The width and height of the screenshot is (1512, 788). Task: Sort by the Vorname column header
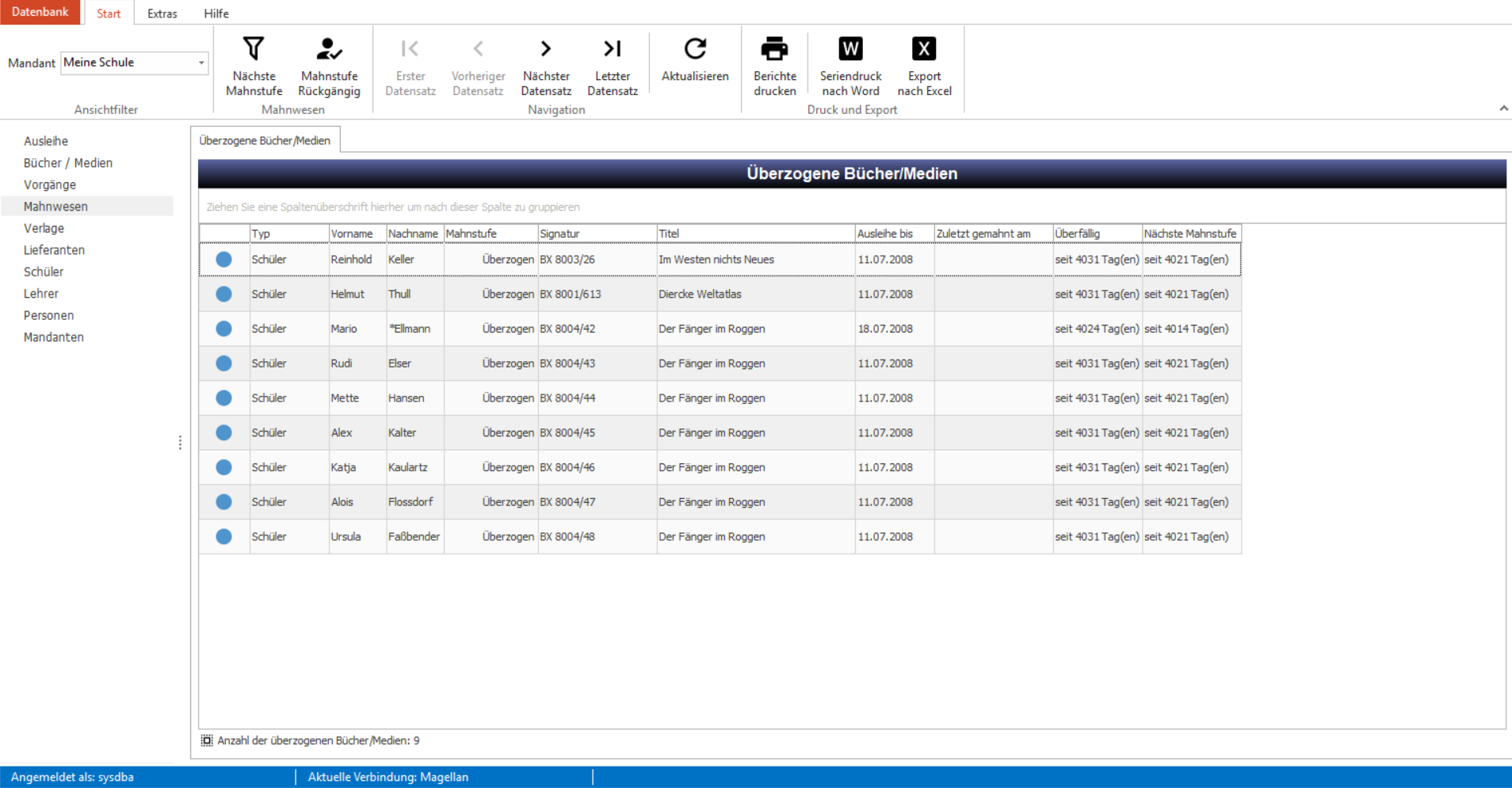tap(357, 234)
